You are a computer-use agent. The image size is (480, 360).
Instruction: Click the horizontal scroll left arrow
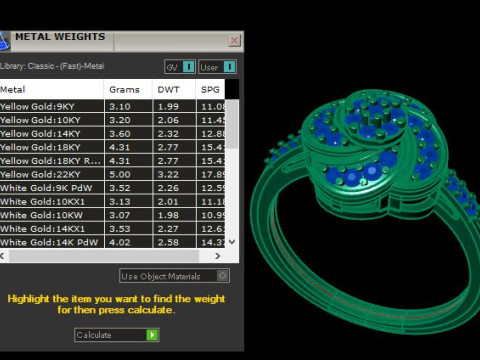click(x=2, y=256)
